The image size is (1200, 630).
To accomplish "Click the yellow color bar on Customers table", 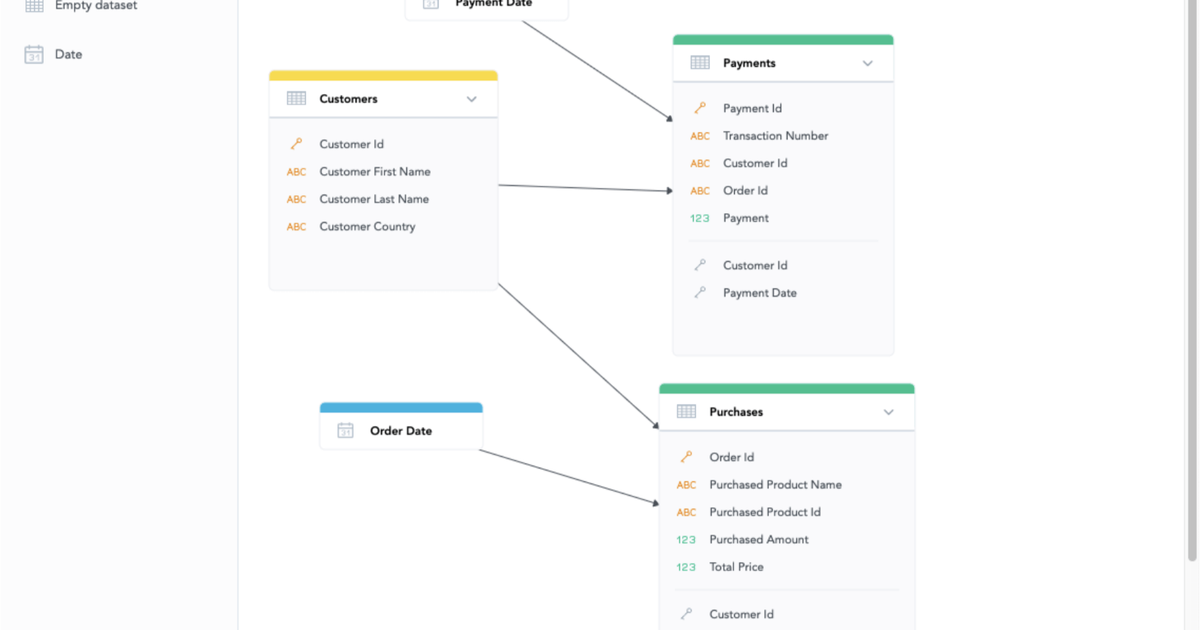I will point(382,74).
